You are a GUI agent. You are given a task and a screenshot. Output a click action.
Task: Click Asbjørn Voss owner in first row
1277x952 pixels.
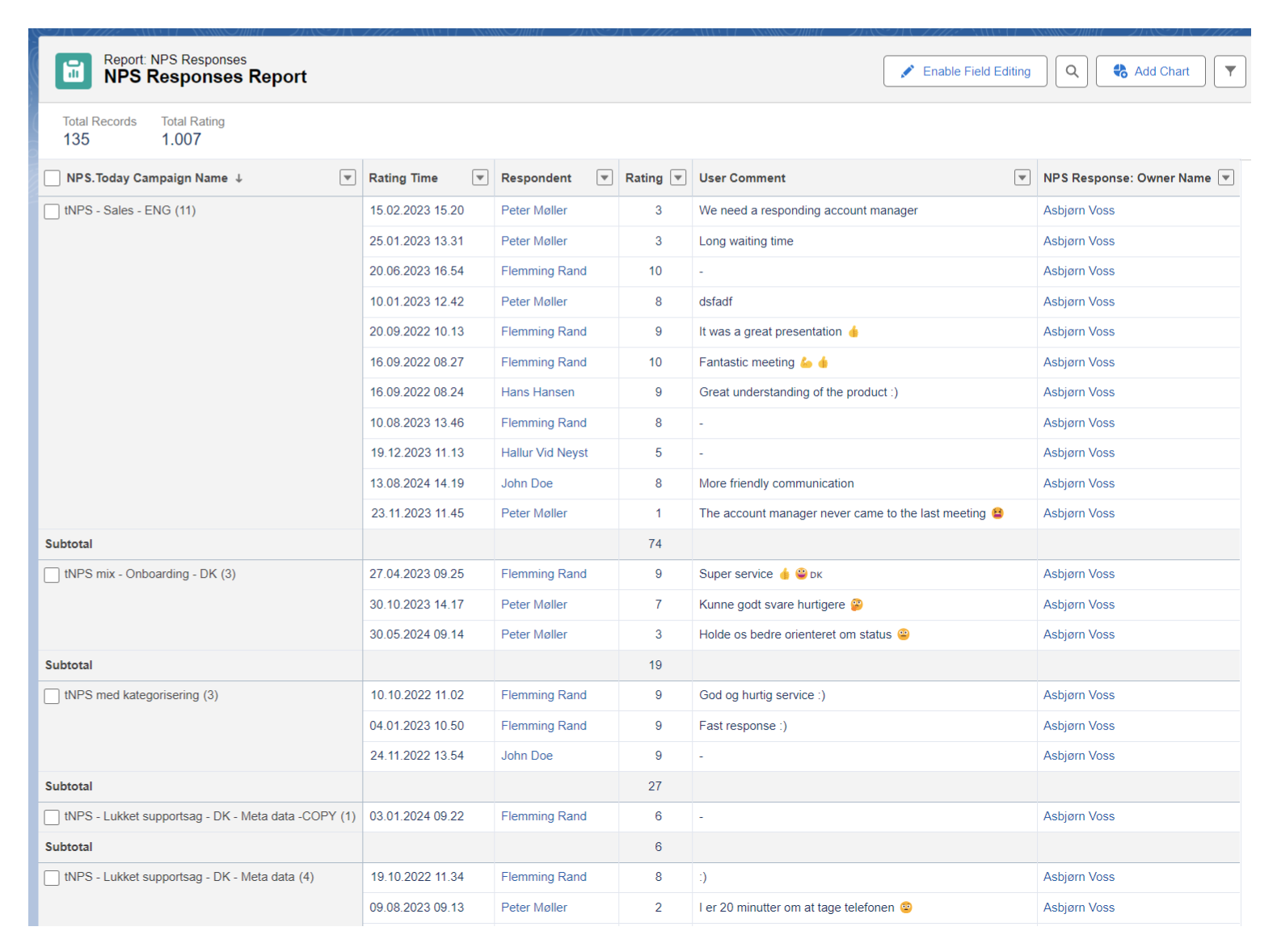click(x=1078, y=210)
